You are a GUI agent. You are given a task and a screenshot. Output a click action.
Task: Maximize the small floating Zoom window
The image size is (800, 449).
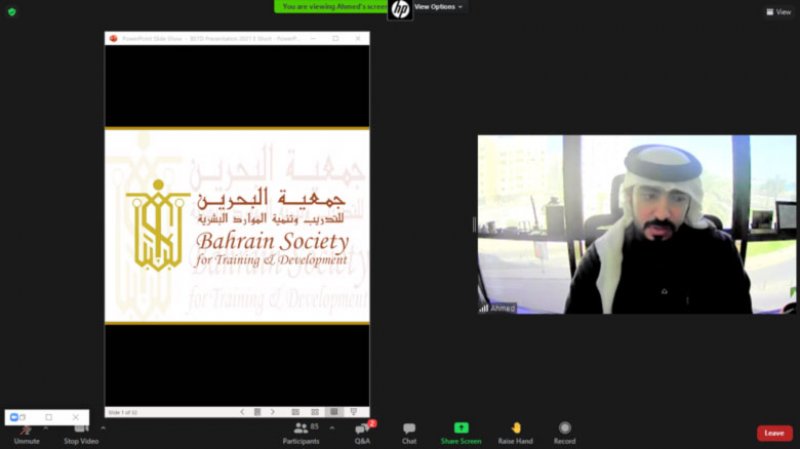pos(48,417)
